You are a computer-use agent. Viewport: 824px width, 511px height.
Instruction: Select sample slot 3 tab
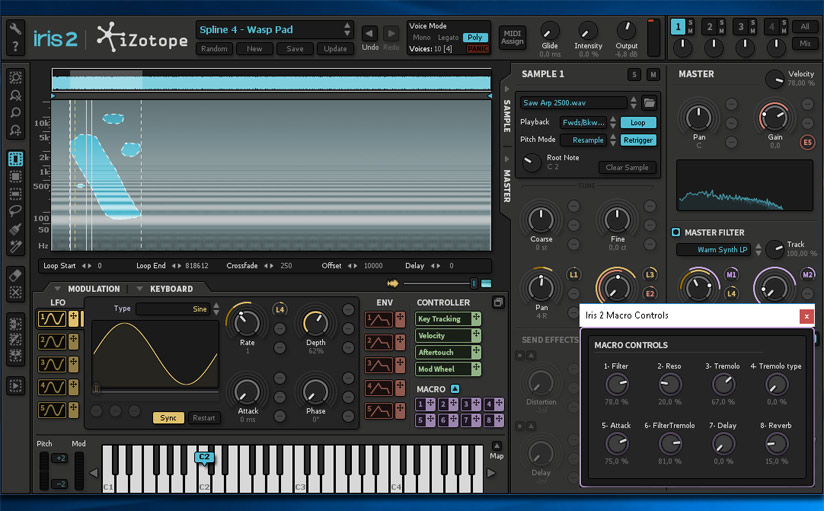coord(741,27)
